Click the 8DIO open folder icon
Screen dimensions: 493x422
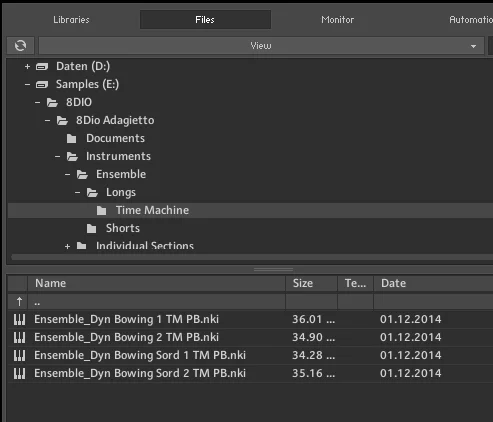click(52, 103)
